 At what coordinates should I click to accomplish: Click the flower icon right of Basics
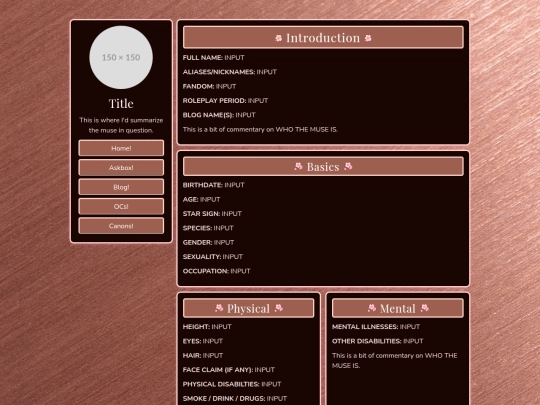tap(348, 167)
